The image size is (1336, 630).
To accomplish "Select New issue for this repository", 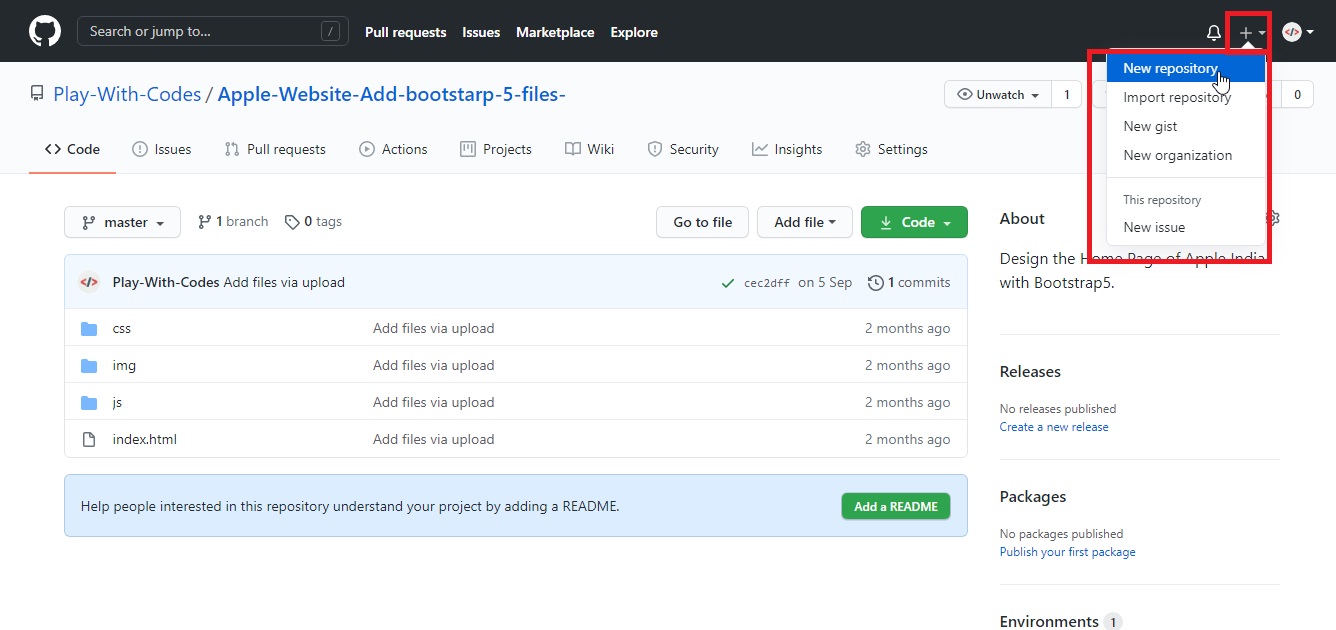I will [1185, 227].
